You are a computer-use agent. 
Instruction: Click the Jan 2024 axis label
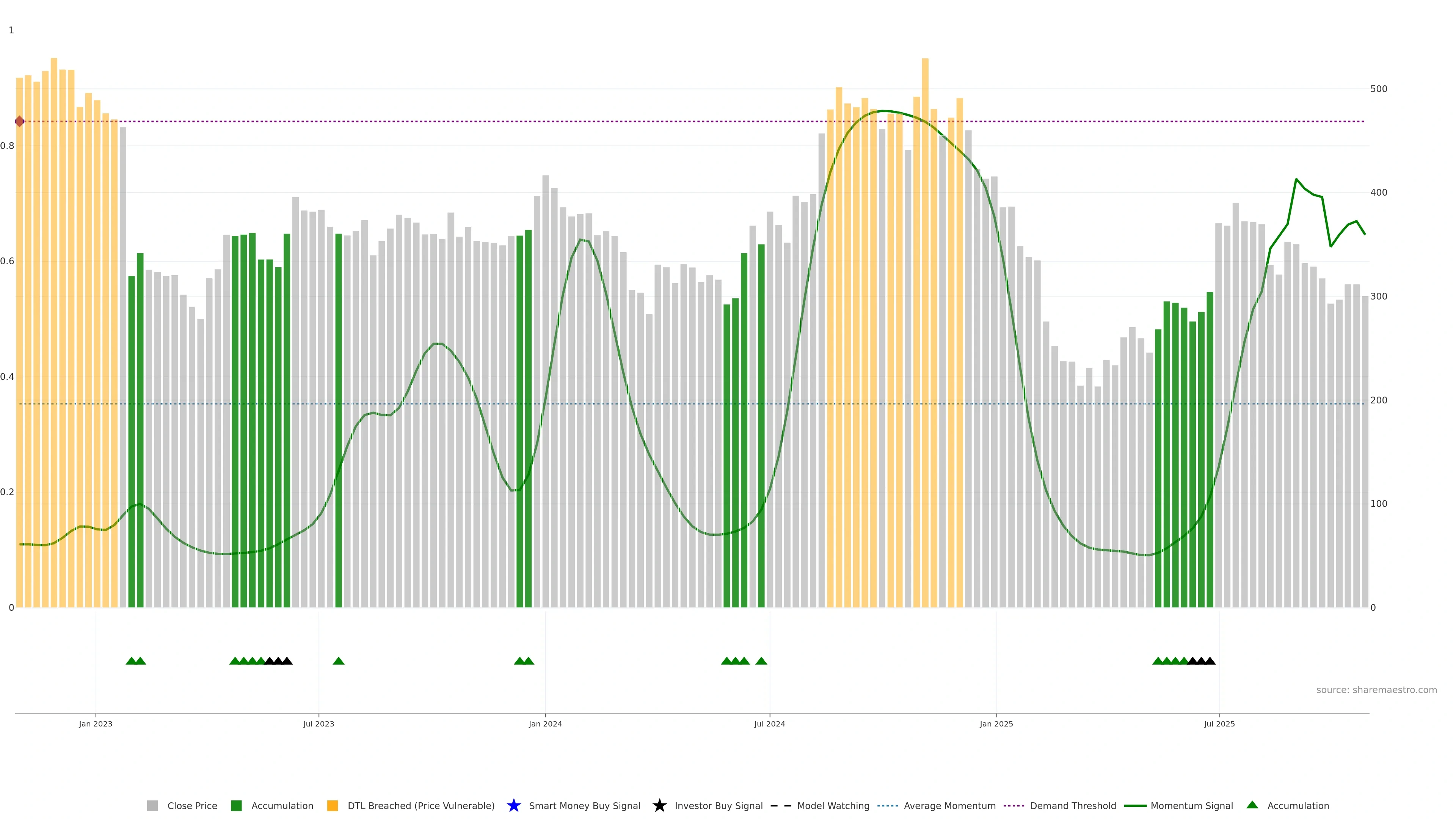(545, 723)
